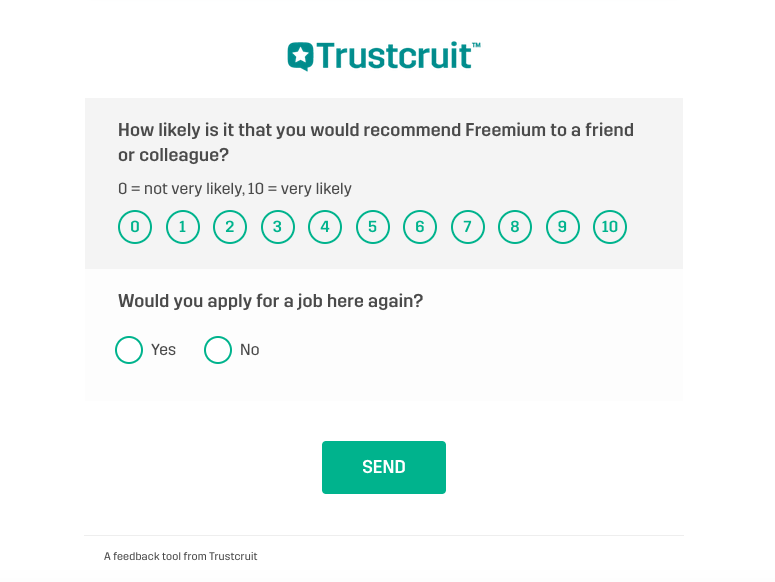This screenshot has width=775, height=582.
Task: Choose the 8 rating circle
Action: point(515,227)
